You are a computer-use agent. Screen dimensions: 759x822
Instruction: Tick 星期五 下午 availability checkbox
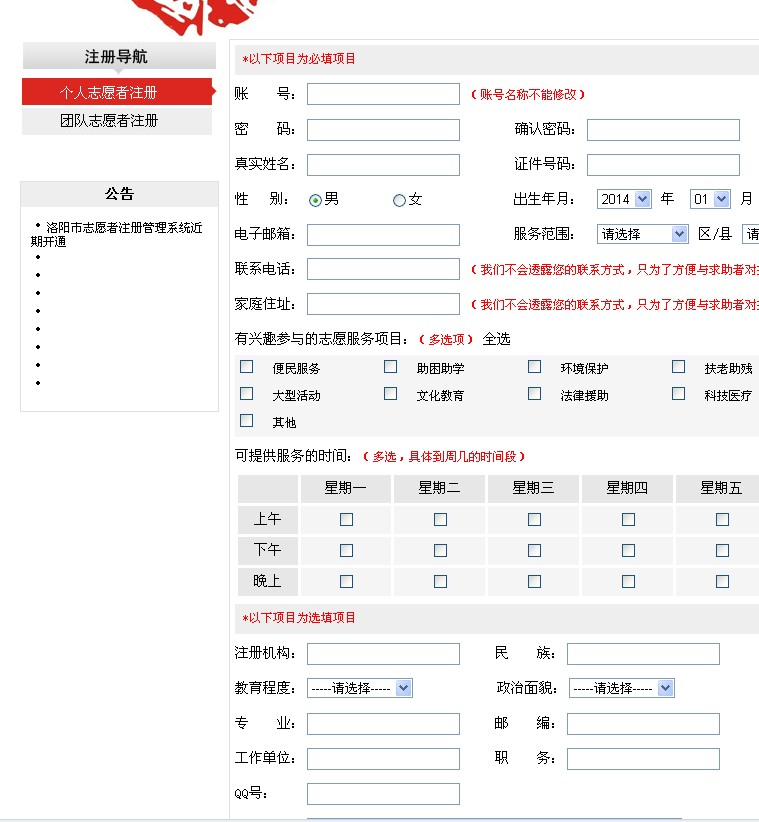pos(722,550)
